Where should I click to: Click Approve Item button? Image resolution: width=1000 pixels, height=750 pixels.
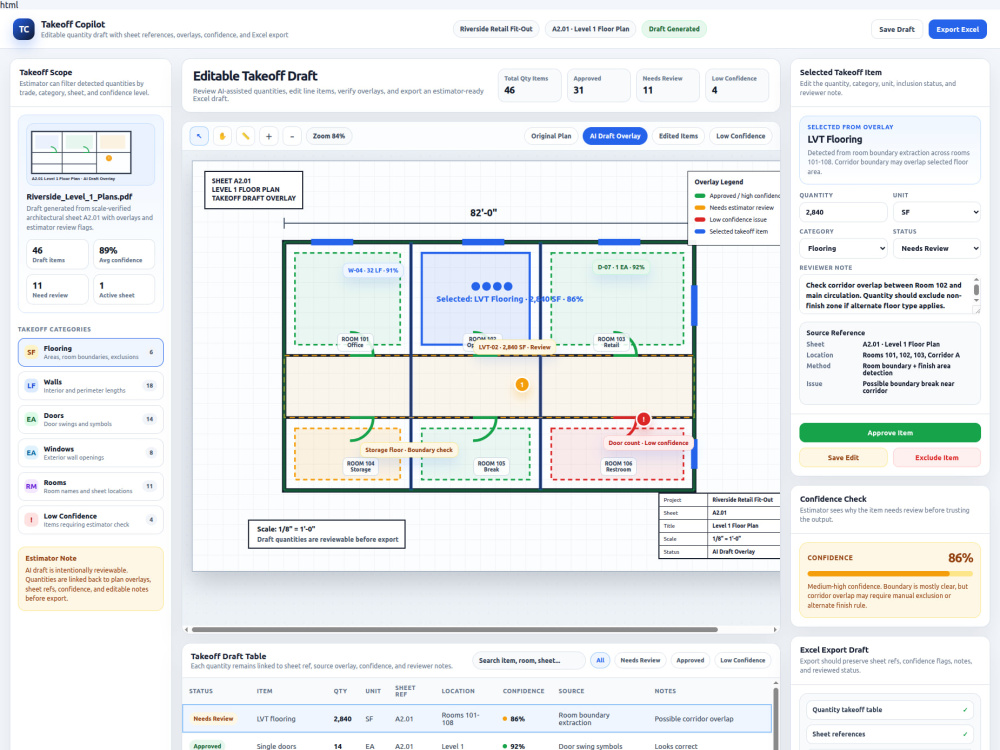(x=890, y=433)
